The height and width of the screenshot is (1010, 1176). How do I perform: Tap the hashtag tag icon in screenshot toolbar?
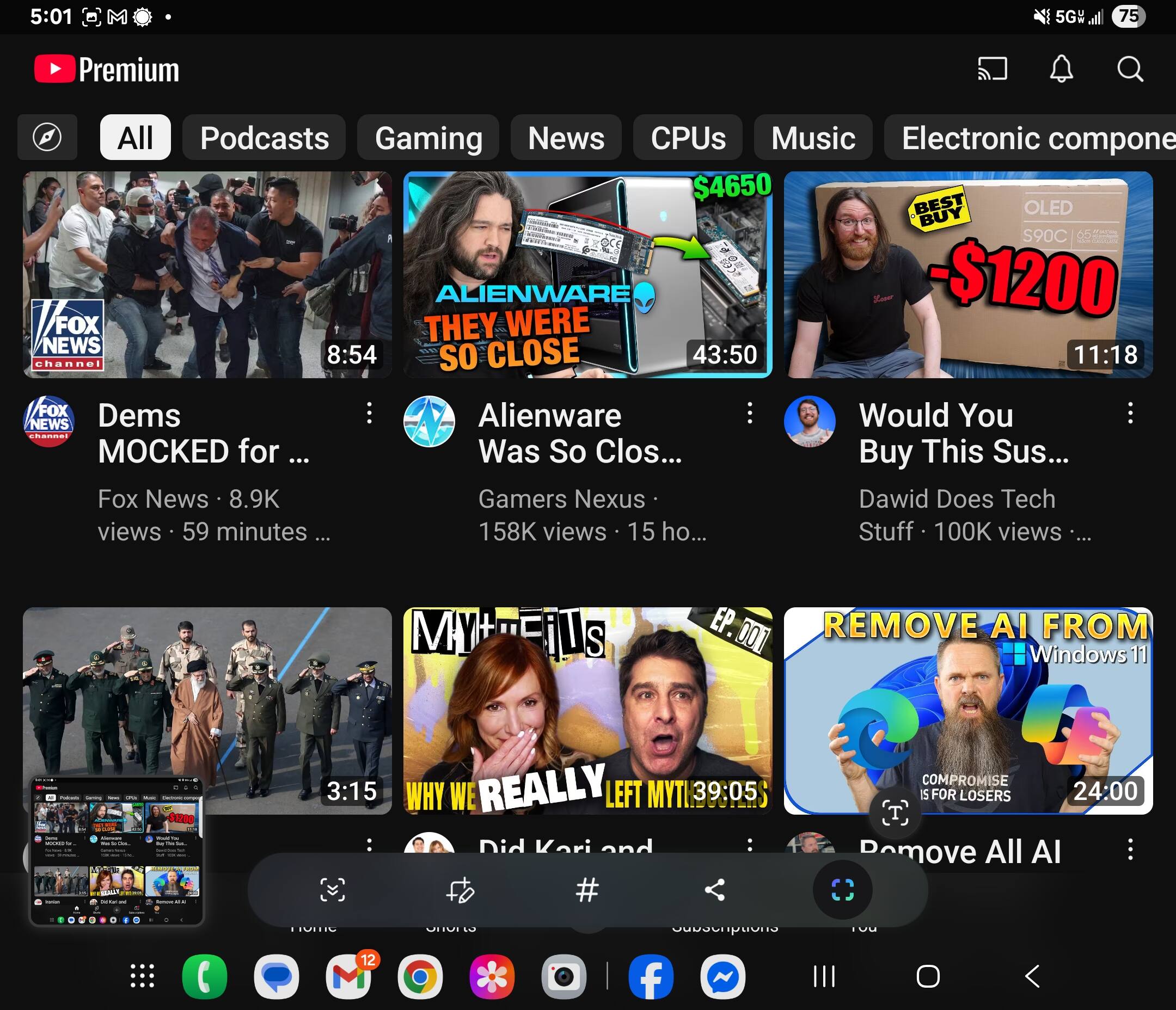click(x=587, y=890)
